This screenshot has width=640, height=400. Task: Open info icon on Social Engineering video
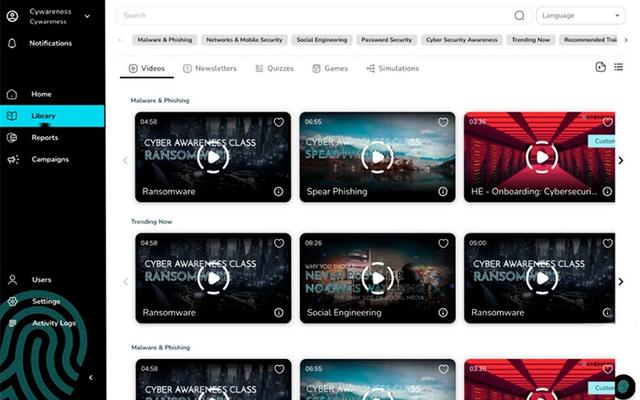click(x=442, y=312)
